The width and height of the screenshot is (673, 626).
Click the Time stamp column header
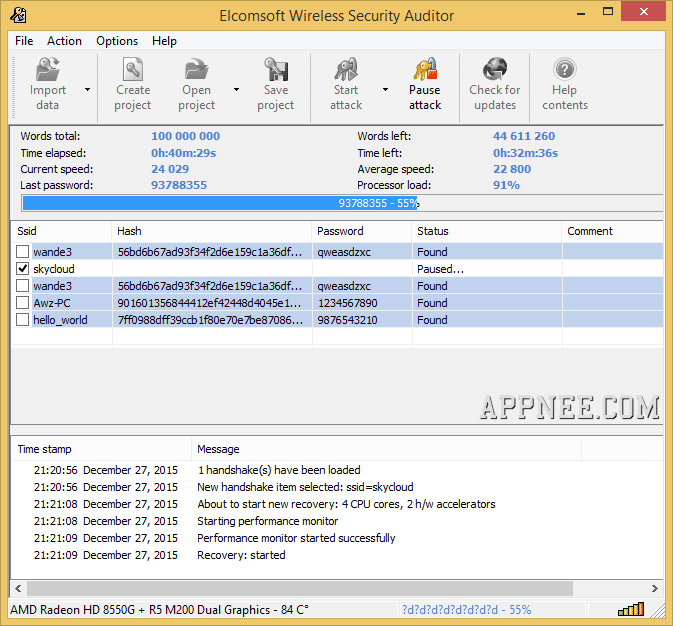point(101,449)
